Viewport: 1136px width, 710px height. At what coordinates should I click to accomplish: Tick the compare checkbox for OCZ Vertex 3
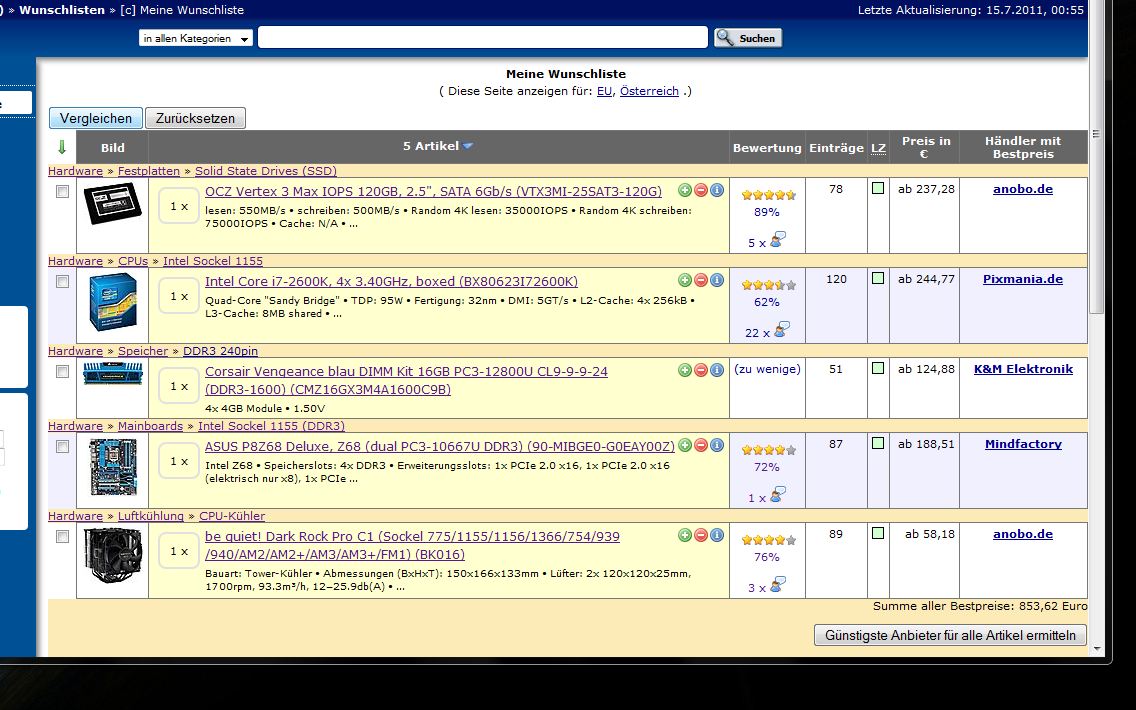62,191
